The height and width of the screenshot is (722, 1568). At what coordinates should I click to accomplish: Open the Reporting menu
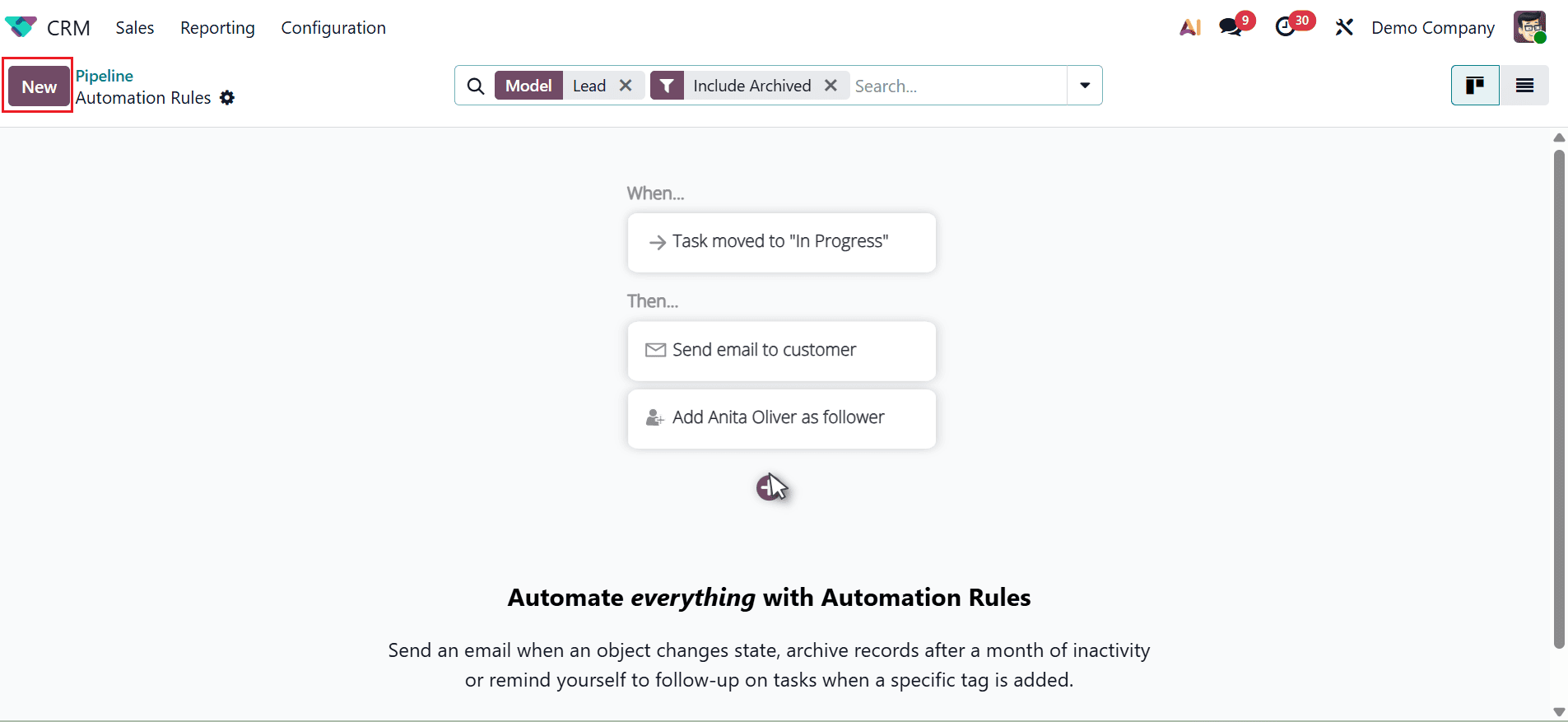(217, 27)
